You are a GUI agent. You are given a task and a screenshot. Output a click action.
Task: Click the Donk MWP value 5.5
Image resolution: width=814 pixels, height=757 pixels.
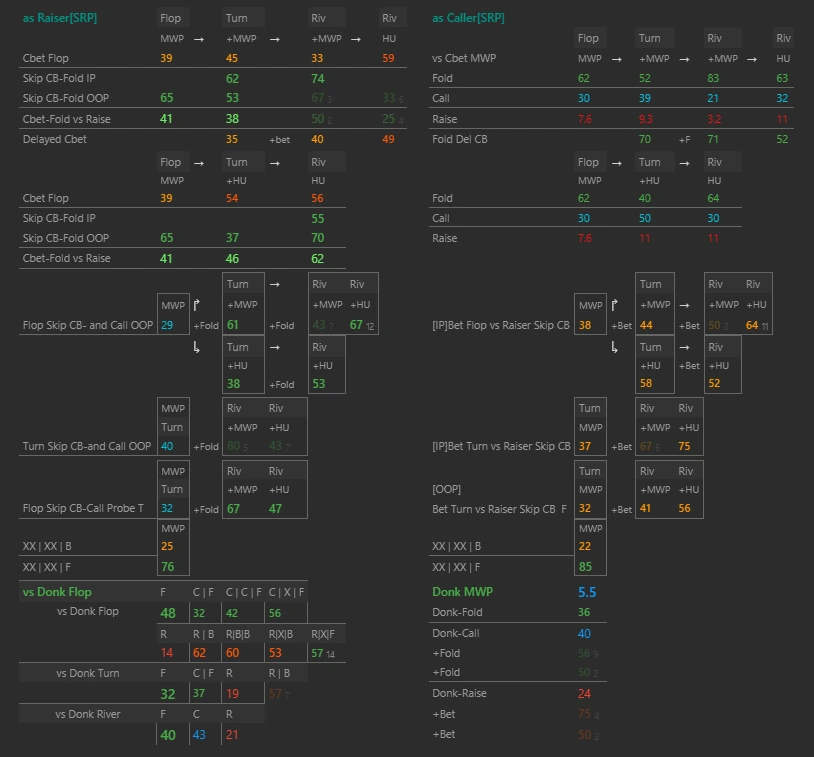587,592
